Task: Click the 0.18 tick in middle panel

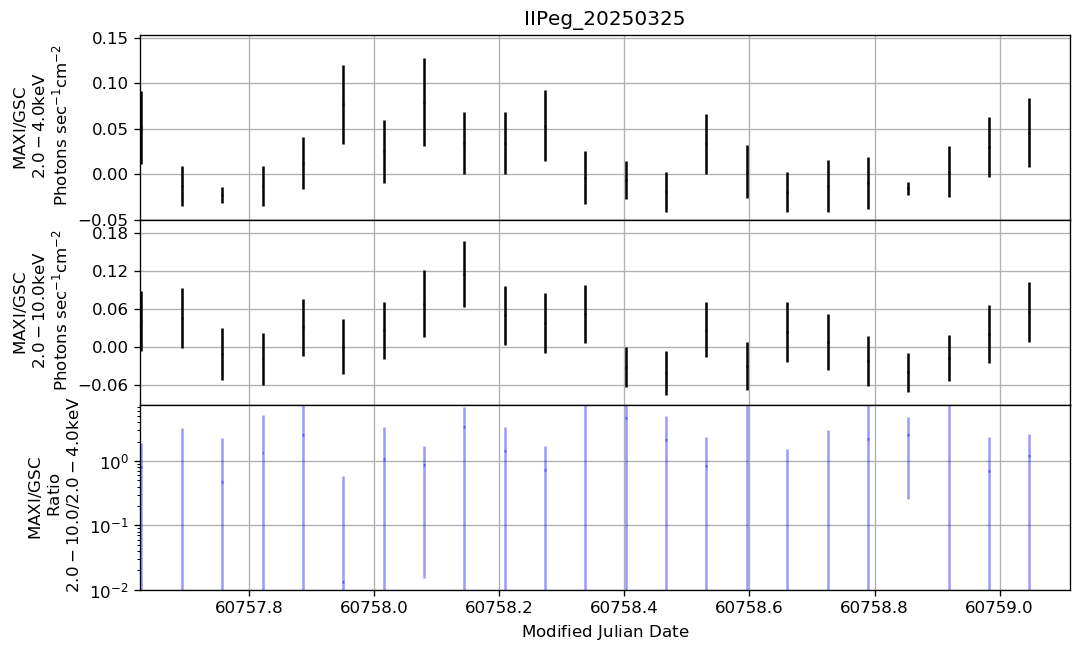Action: point(109,233)
